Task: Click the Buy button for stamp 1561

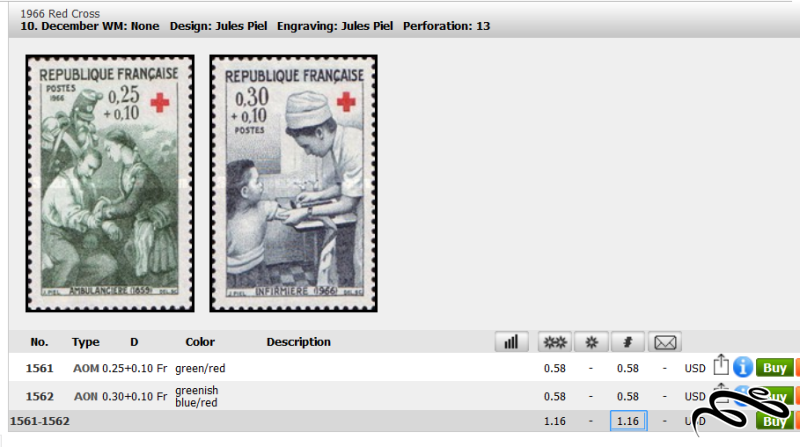Action: point(774,368)
